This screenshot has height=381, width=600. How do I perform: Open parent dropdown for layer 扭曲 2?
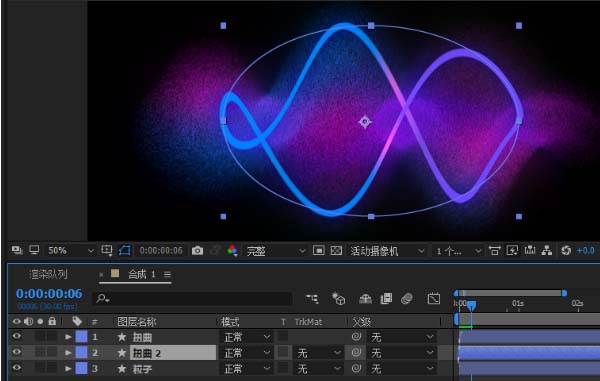pos(401,353)
